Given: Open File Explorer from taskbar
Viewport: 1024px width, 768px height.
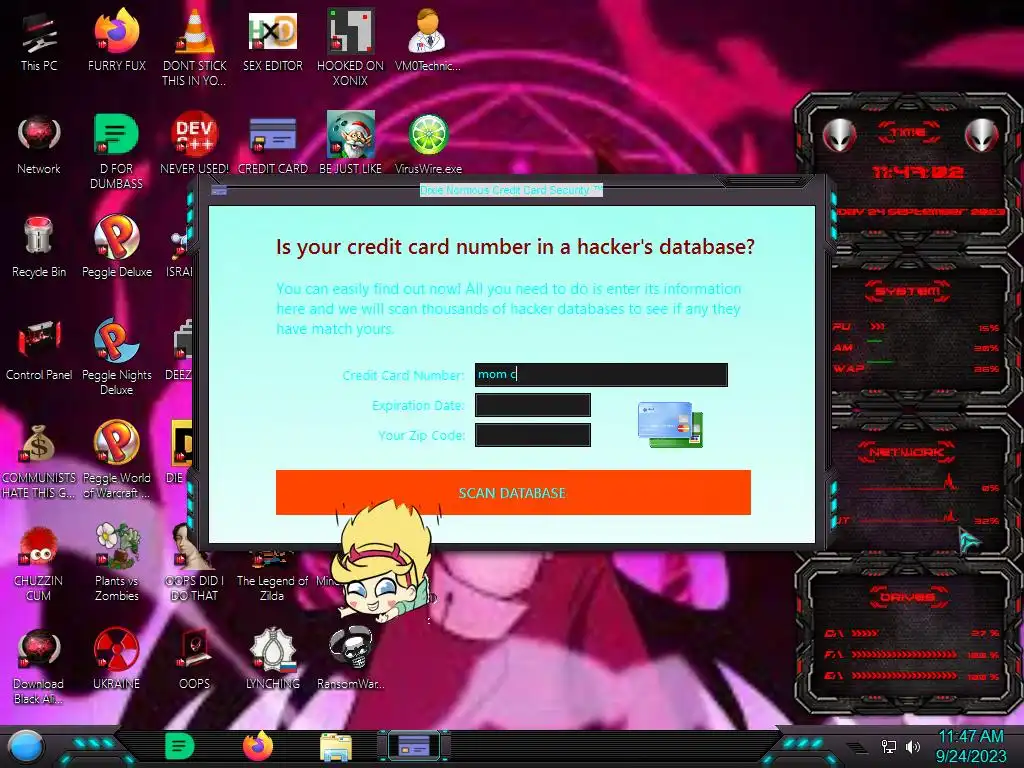Looking at the screenshot, I should pyautogui.click(x=336, y=747).
